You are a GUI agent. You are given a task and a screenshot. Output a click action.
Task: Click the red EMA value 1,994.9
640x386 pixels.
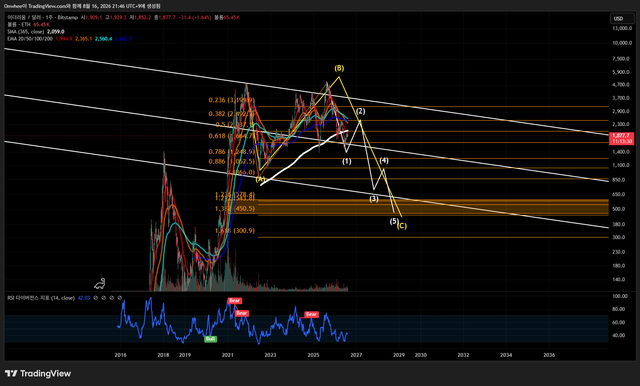click(64, 38)
